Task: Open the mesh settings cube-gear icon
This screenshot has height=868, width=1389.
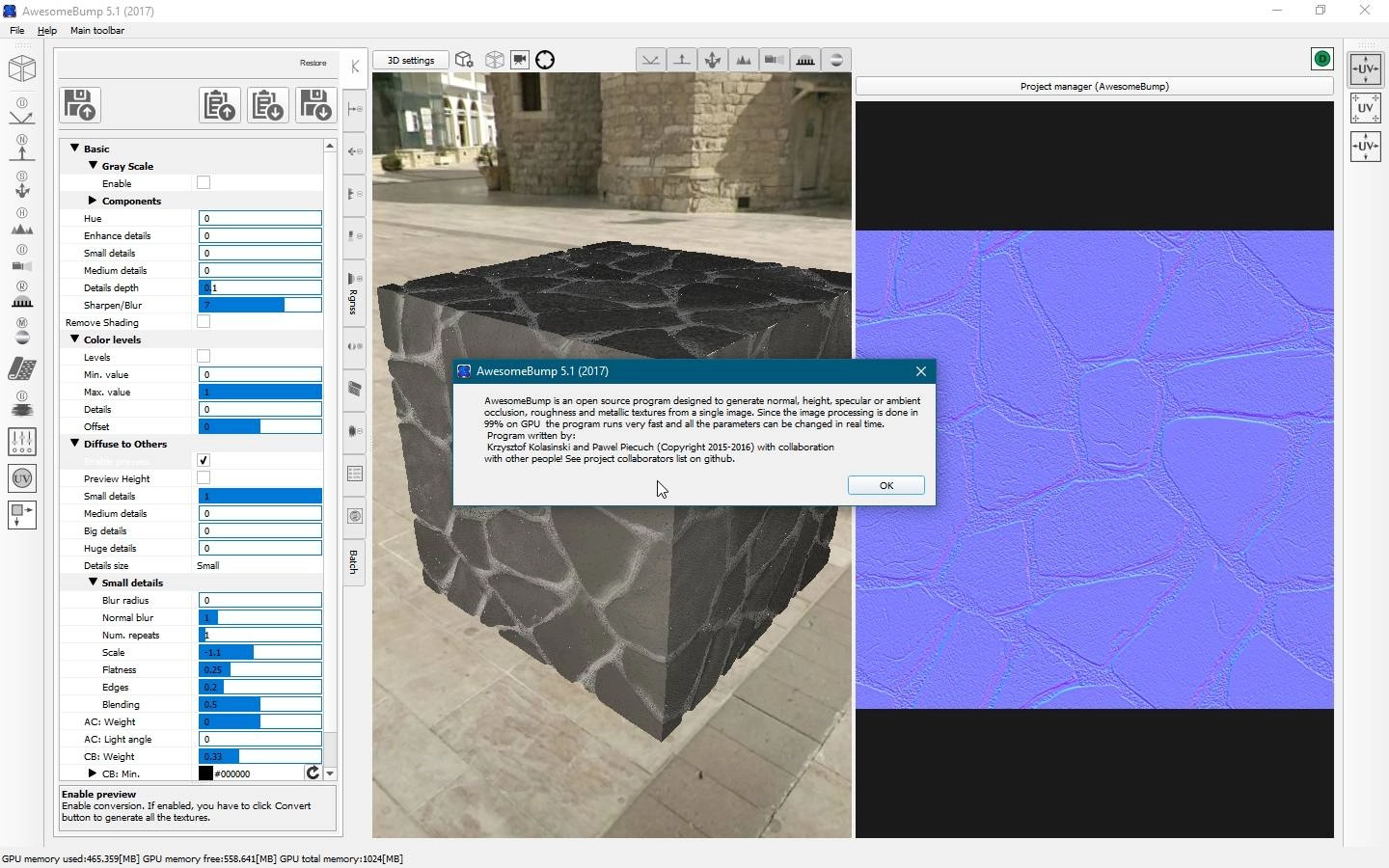Action: click(x=464, y=60)
